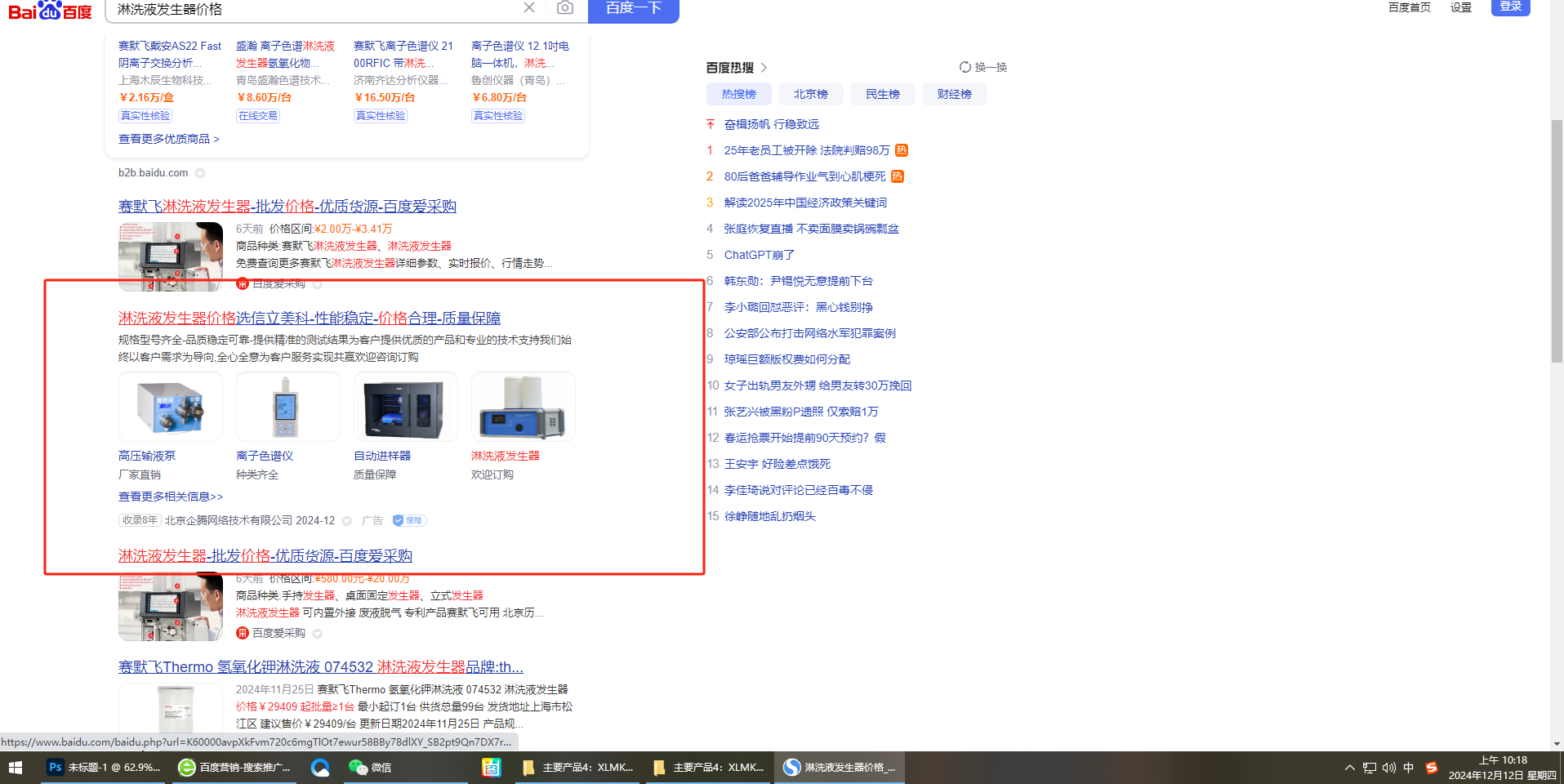1564x784 pixels.
Task: Open image search via the camera icon
Action: [x=565, y=8]
